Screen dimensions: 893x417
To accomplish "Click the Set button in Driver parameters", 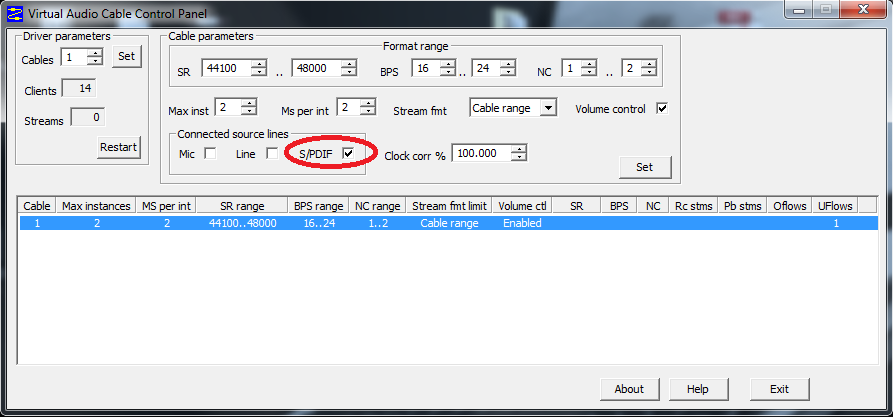I will (x=126, y=57).
